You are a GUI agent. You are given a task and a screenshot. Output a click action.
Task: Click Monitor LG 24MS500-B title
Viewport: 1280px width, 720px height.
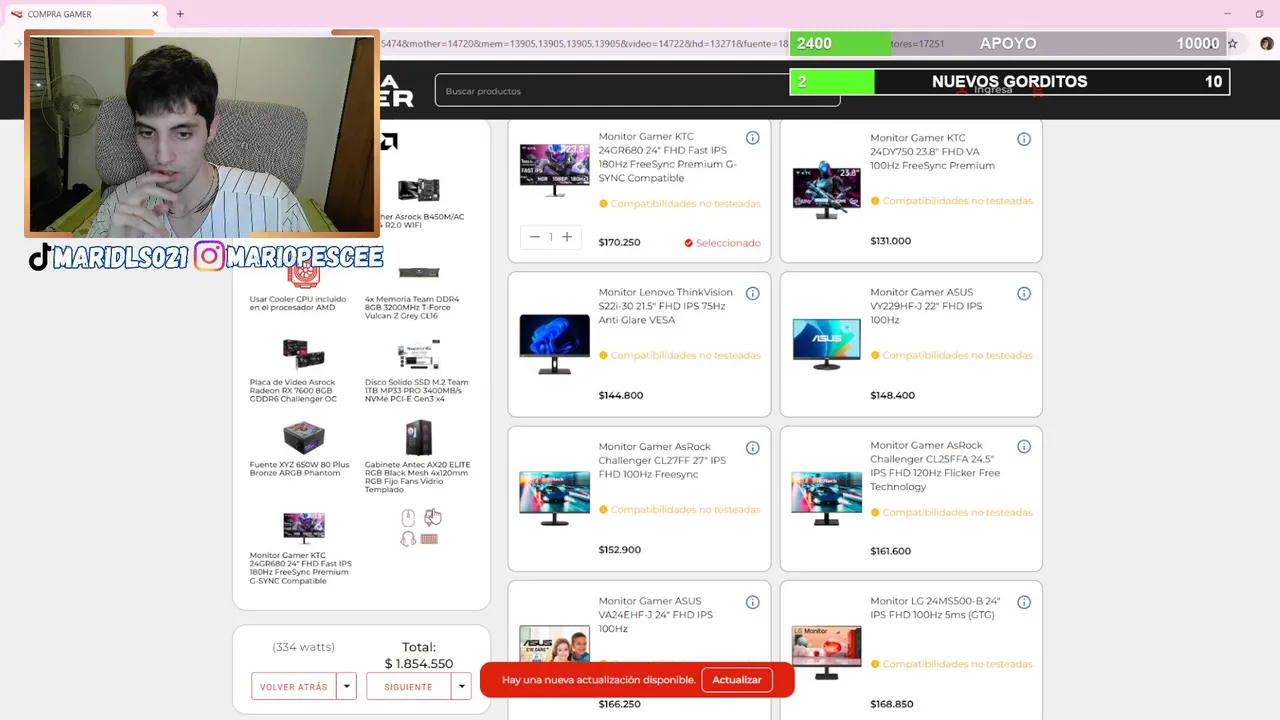pos(935,608)
